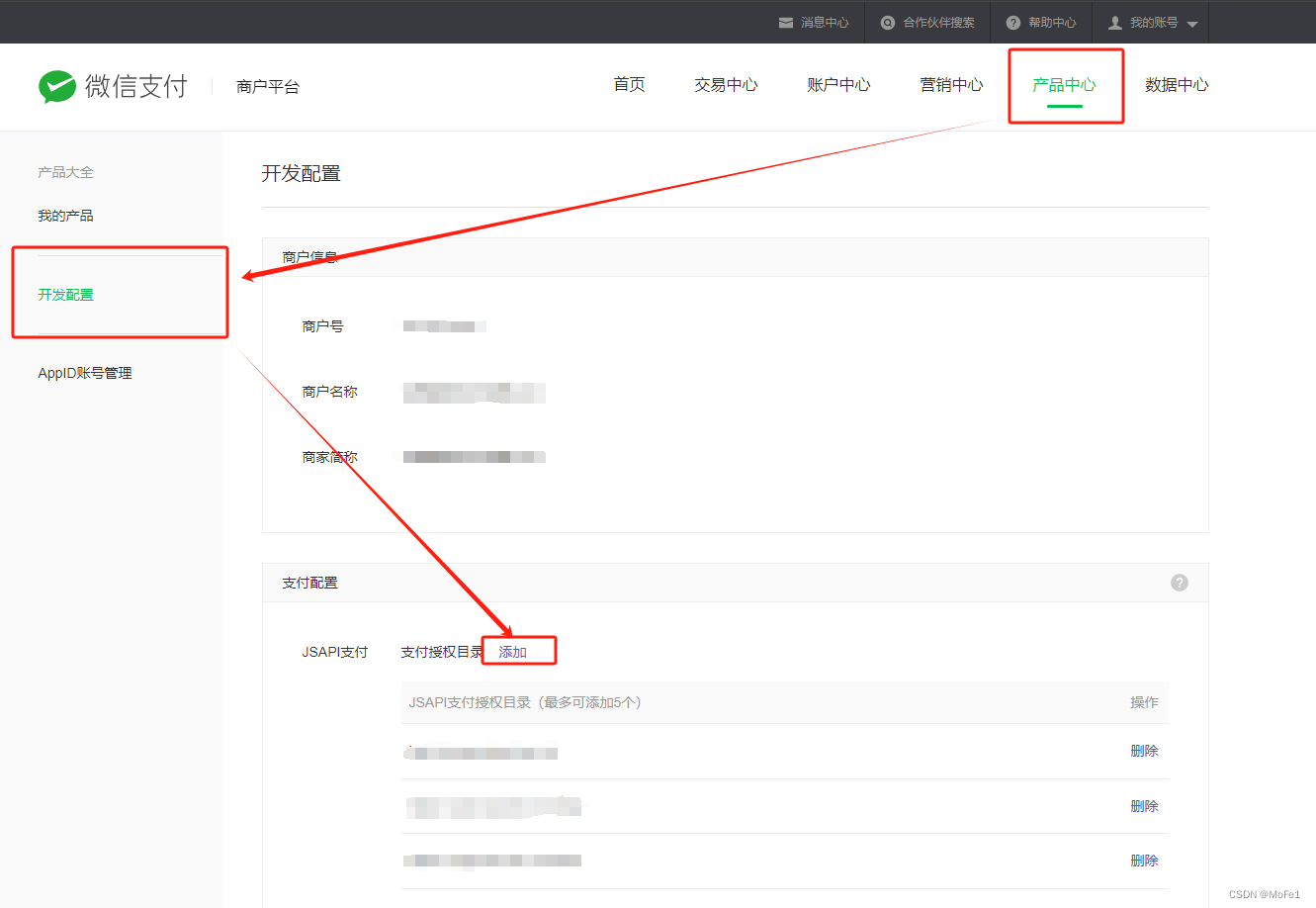The width and height of the screenshot is (1316, 908).
Task: Click the 产品大全 sidebar heading
Action: pyautogui.click(x=65, y=172)
